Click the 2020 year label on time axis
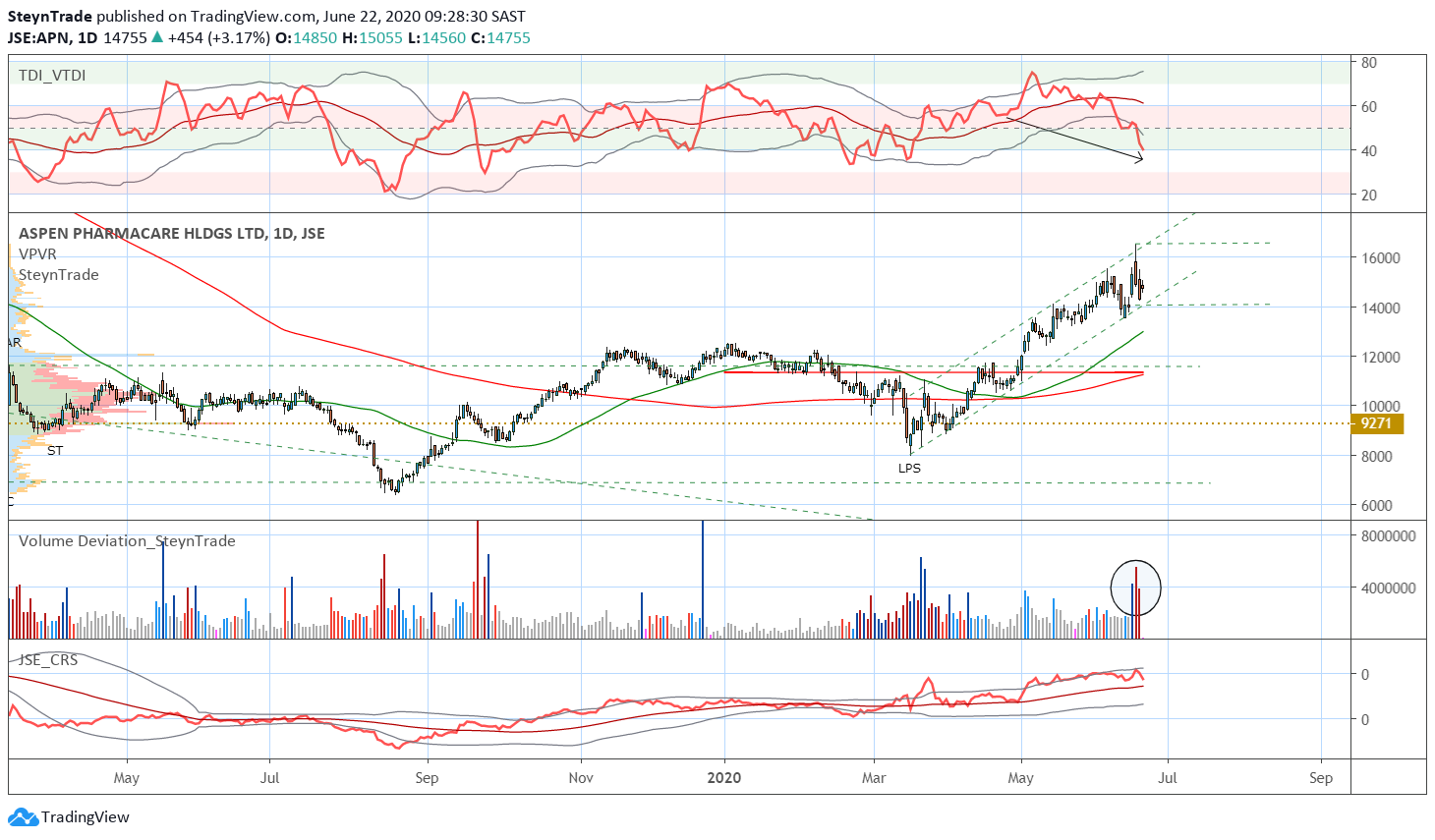The height and width of the screenshot is (840, 1435). coord(724,778)
